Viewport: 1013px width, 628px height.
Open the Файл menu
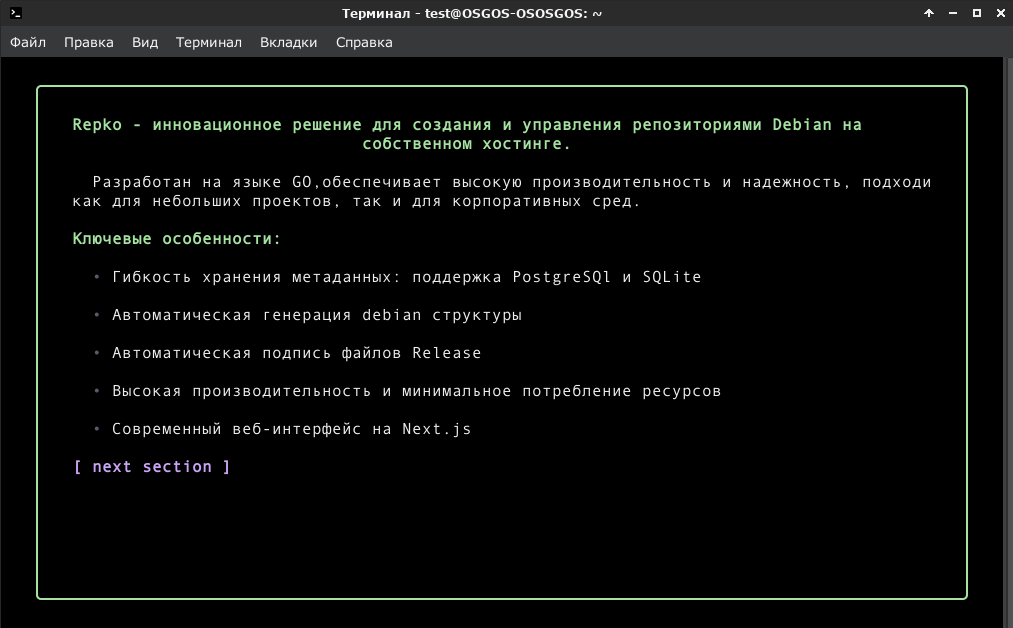coord(28,42)
